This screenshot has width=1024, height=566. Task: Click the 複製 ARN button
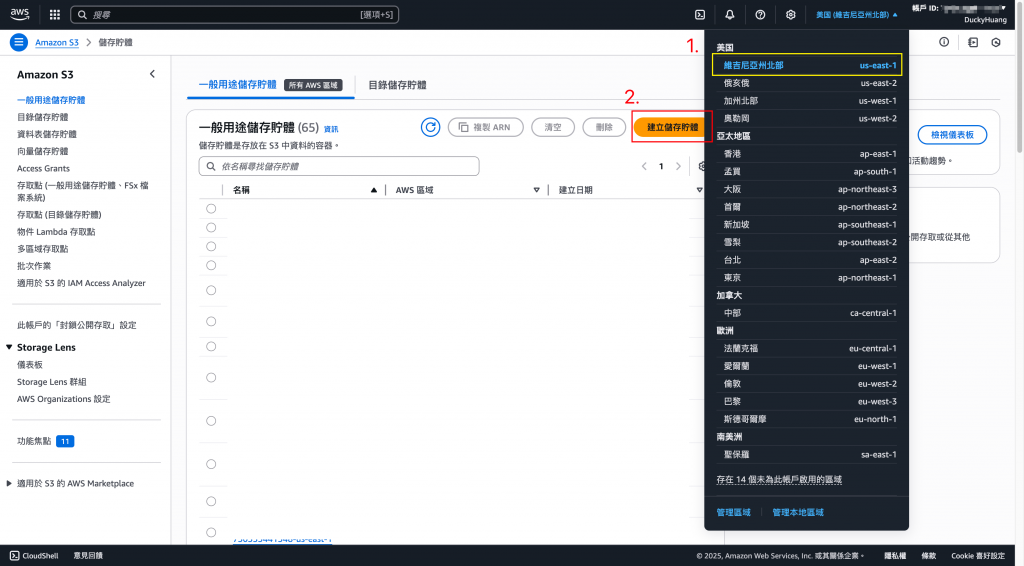(485, 127)
